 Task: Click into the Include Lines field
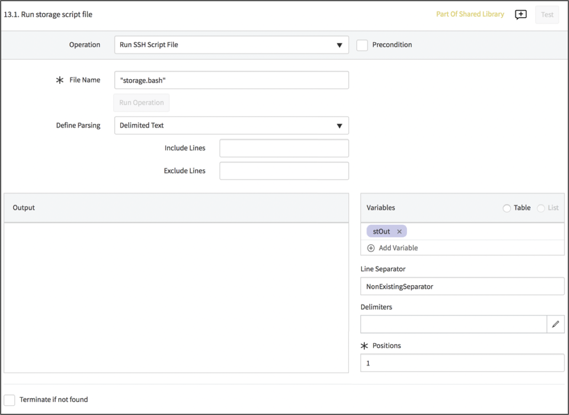click(284, 148)
